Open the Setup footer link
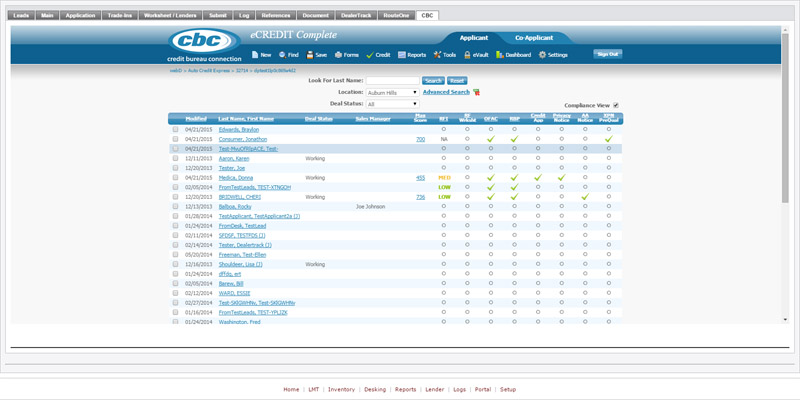This screenshot has width=800, height=400. click(x=508, y=389)
